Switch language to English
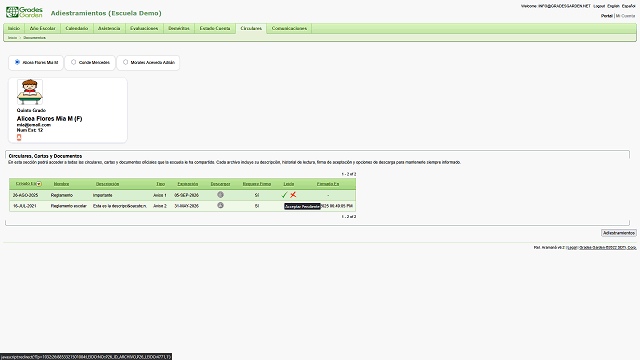 (x=613, y=6)
